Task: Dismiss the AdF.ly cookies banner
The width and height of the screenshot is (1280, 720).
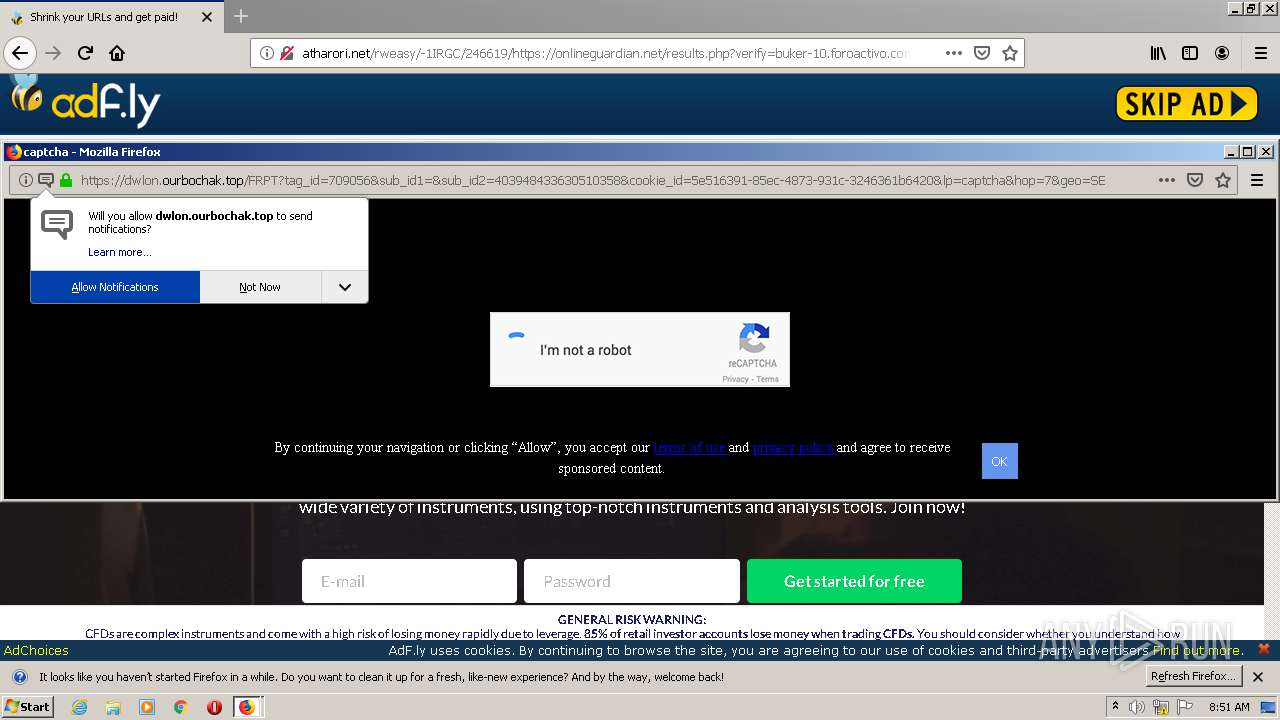Action: point(1264,649)
